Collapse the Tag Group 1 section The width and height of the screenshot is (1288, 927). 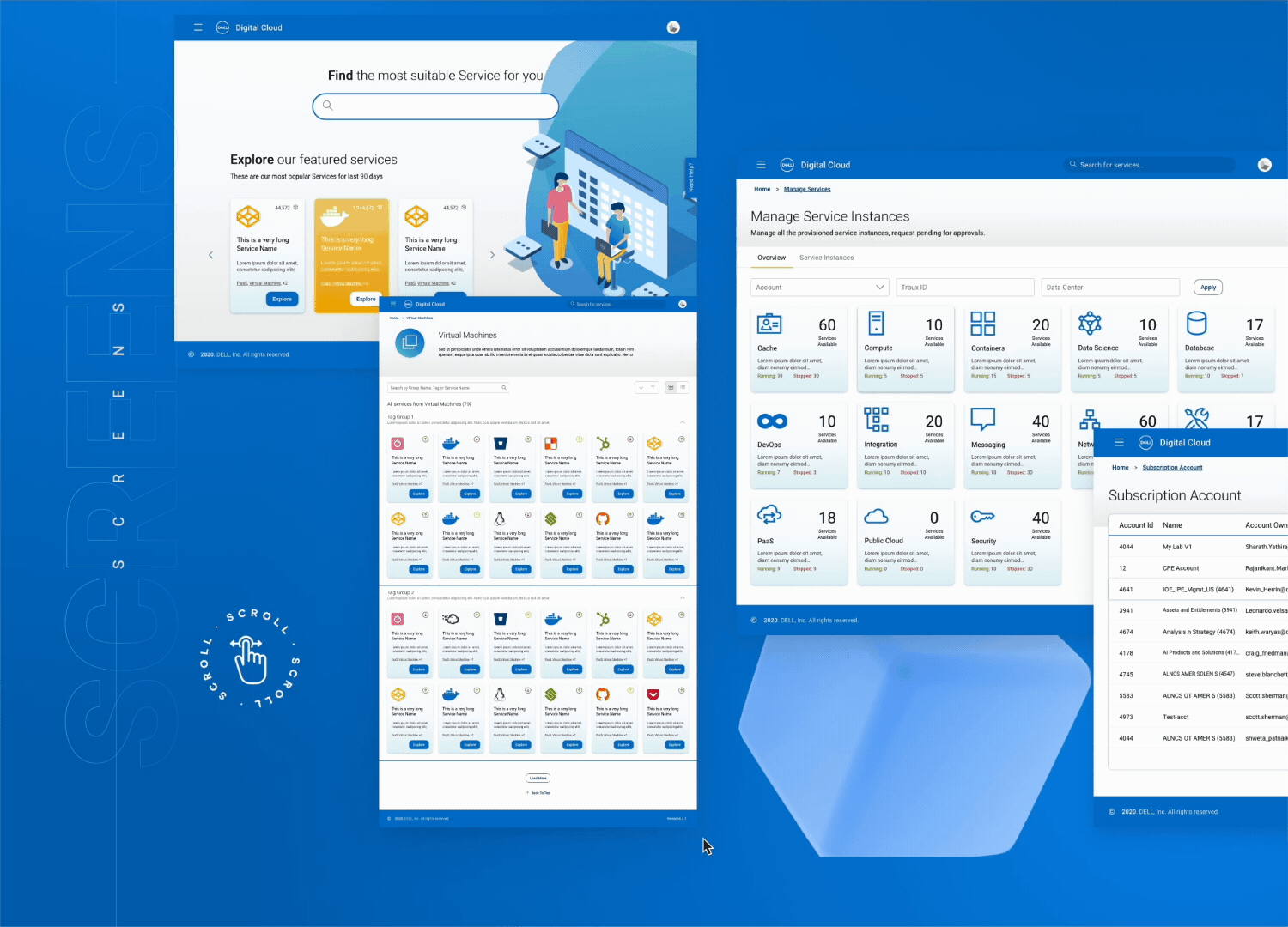click(683, 422)
